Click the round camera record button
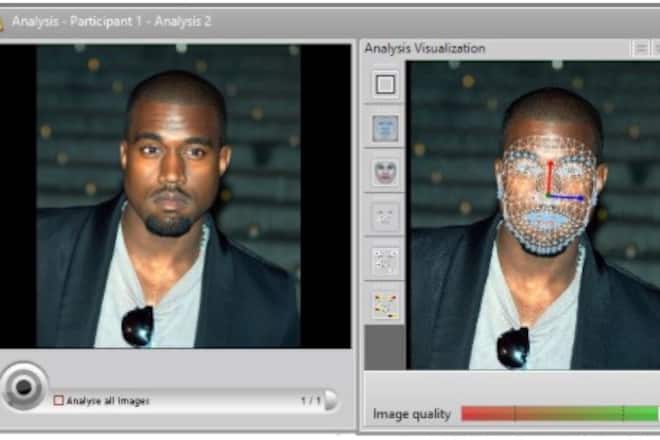The width and height of the screenshot is (660, 440). click(24, 386)
